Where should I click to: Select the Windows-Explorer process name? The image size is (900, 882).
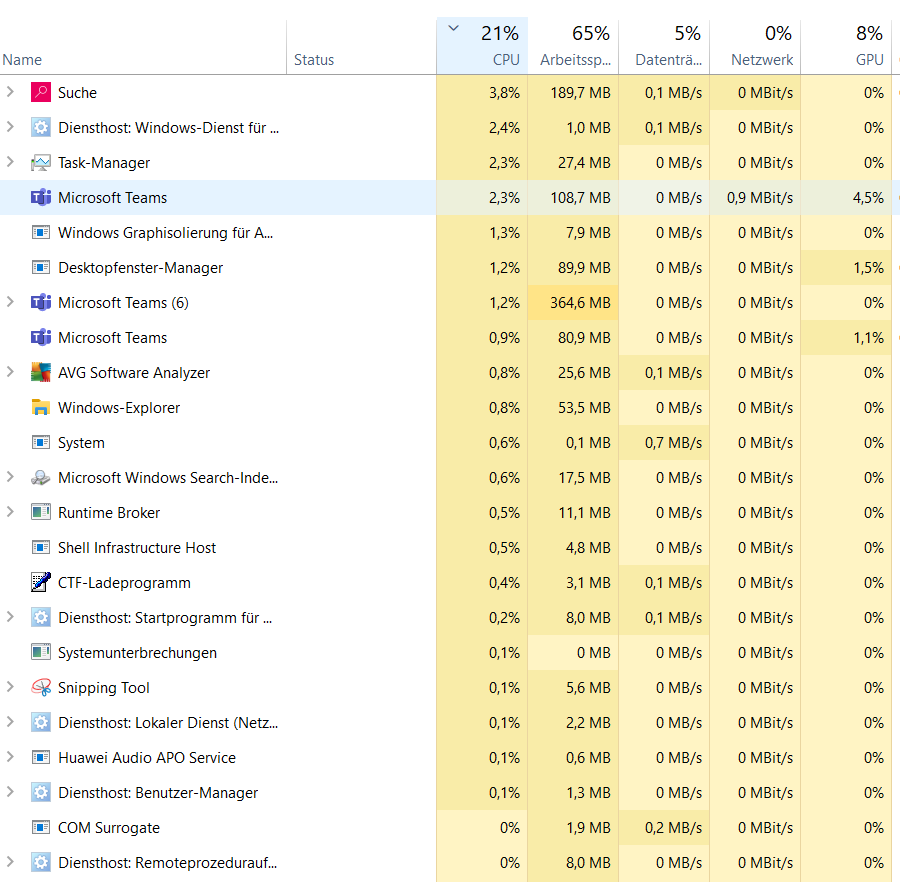tap(119, 408)
